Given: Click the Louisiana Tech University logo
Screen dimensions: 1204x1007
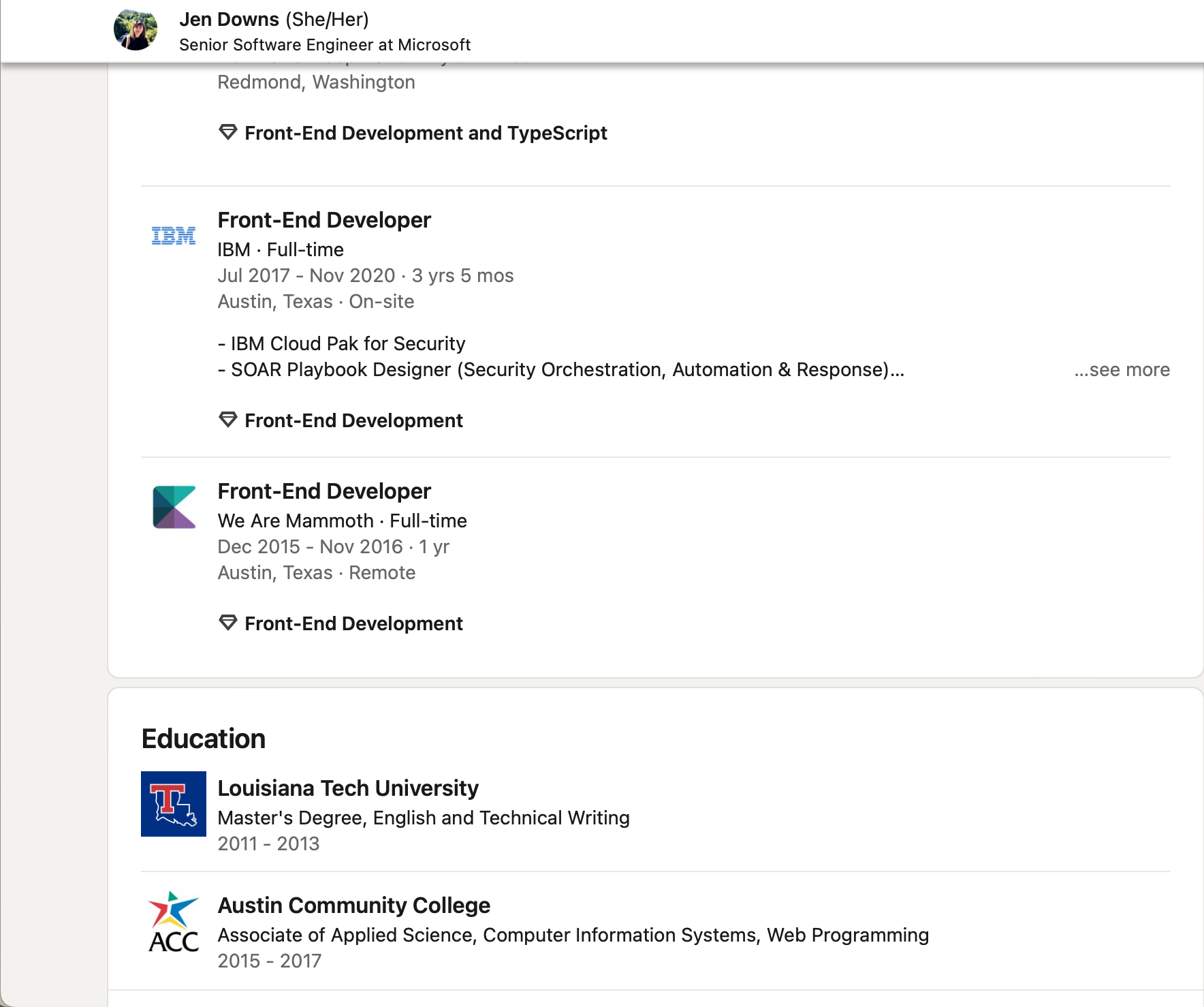Looking at the screenshot, I should pos(174,804).
